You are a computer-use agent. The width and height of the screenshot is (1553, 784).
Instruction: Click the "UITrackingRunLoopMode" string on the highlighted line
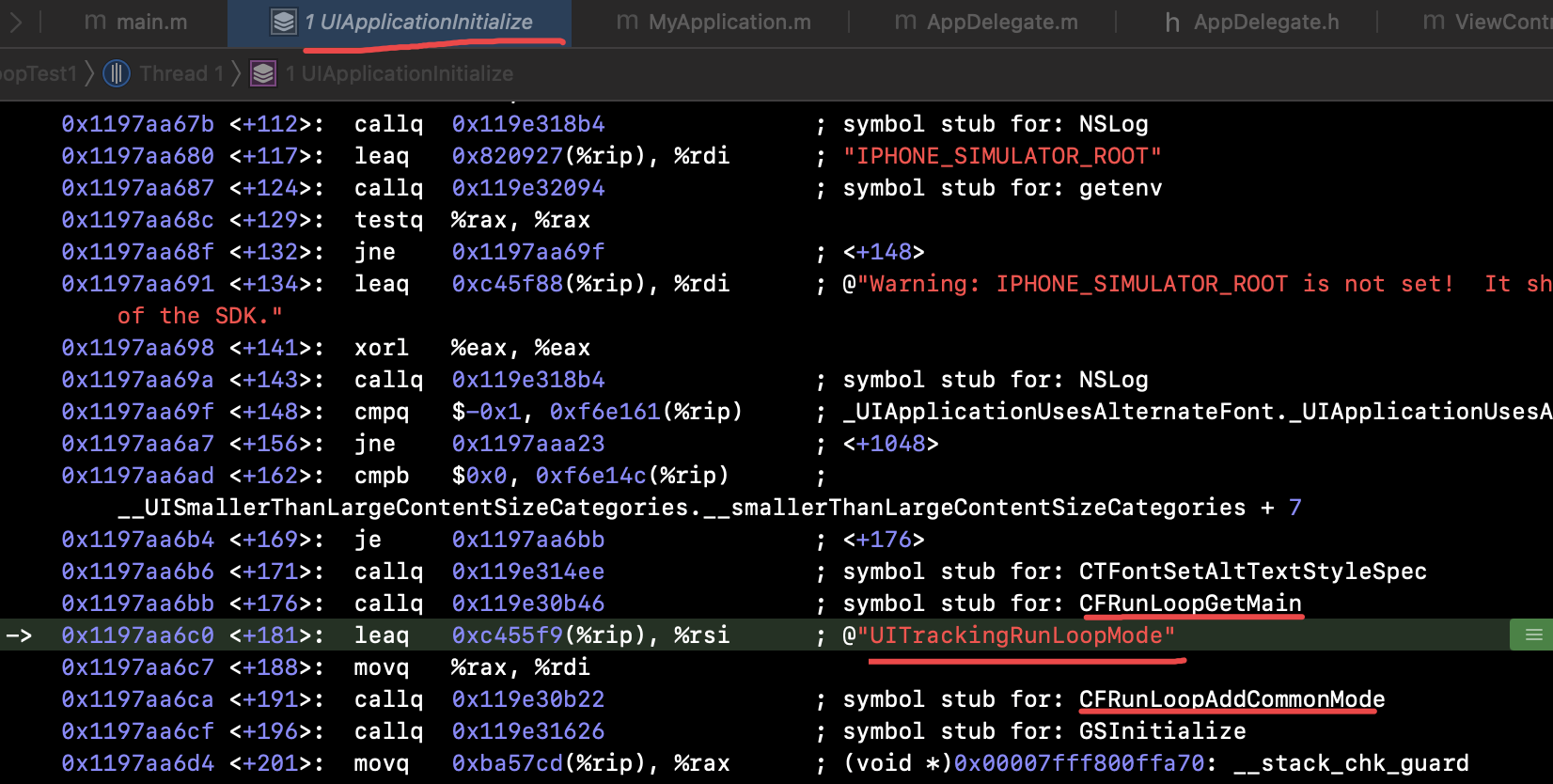coord(1021,635)
